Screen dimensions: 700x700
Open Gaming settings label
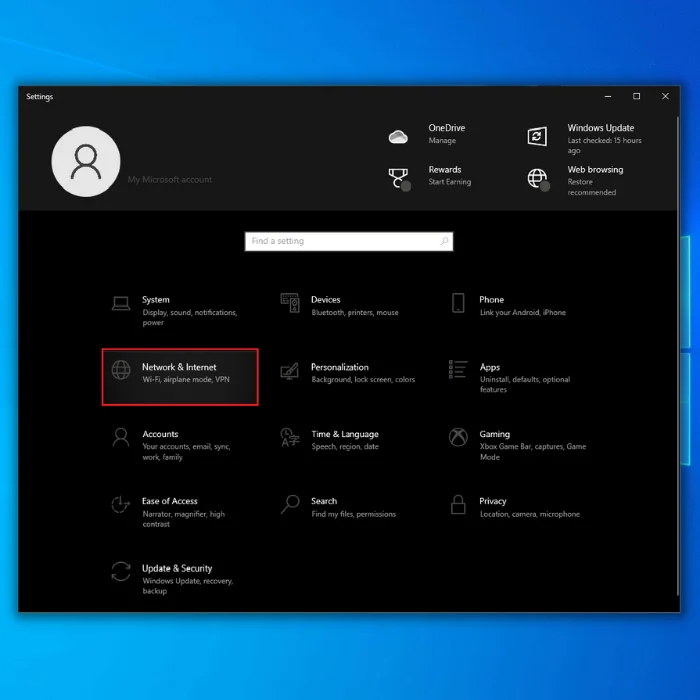click(x=495, y=434)
